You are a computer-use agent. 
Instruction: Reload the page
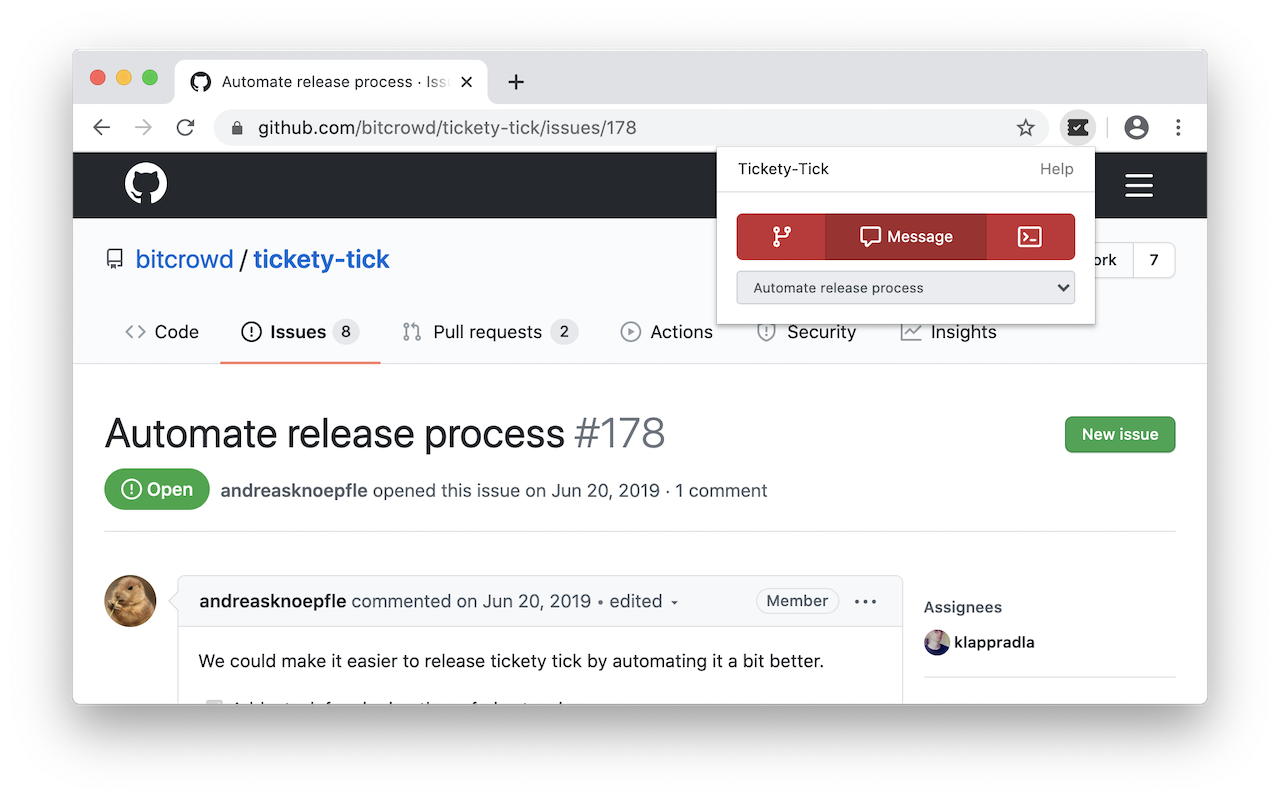pos(185,128)
